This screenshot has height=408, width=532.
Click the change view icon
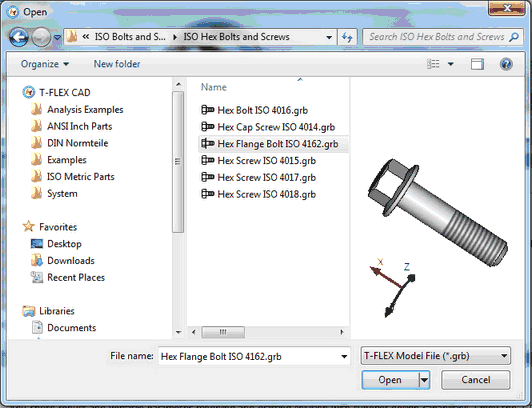pos(433,64)
